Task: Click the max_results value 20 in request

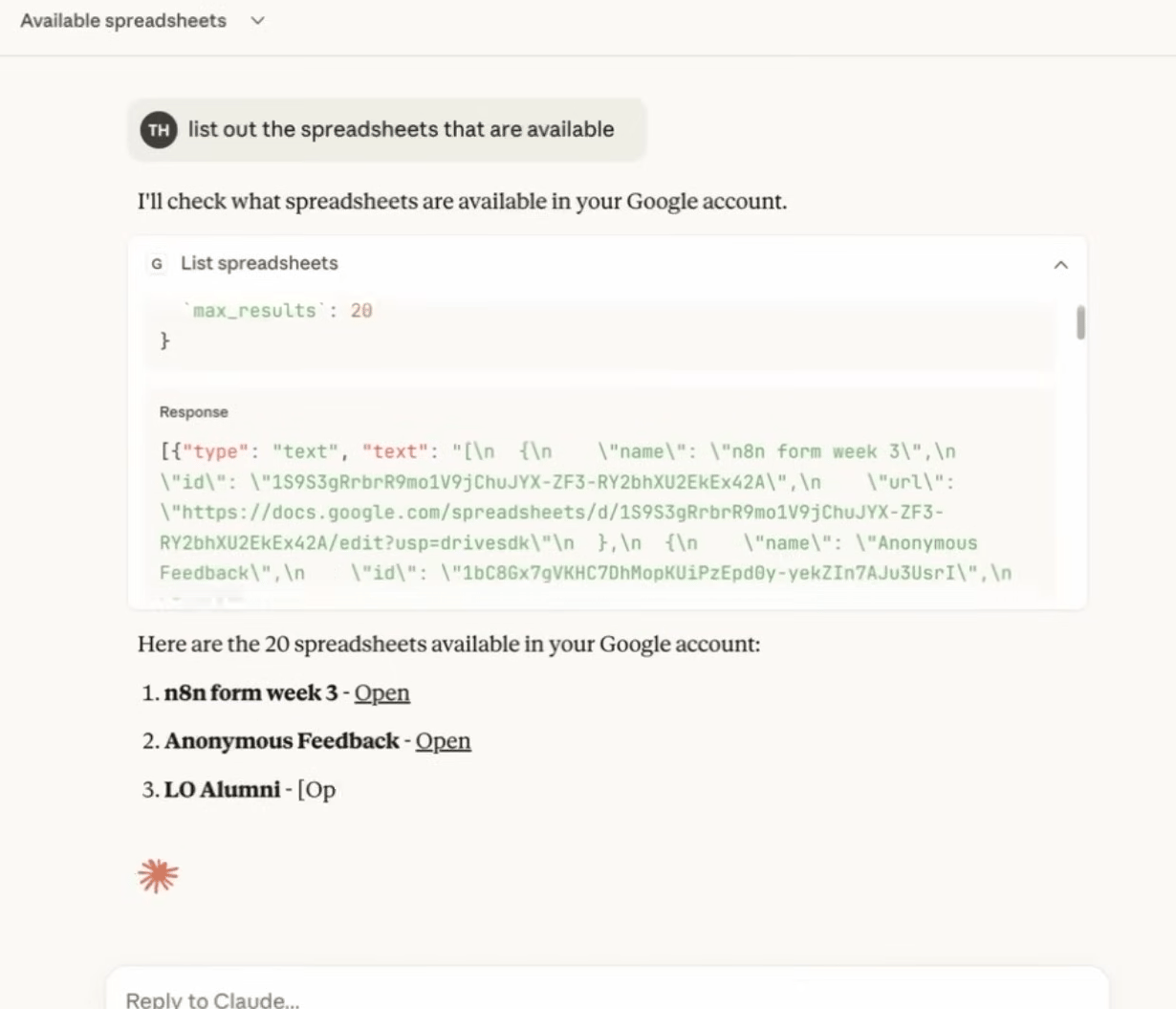Action: (x=360, y=311)
